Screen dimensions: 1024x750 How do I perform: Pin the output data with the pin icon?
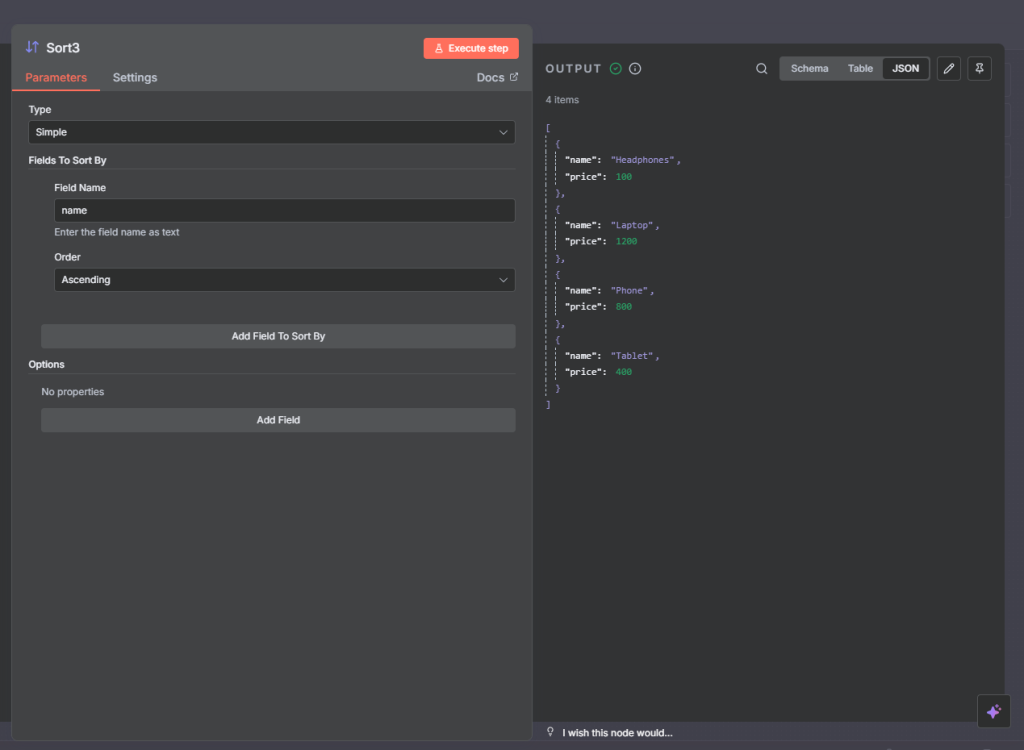coord(979,69)
